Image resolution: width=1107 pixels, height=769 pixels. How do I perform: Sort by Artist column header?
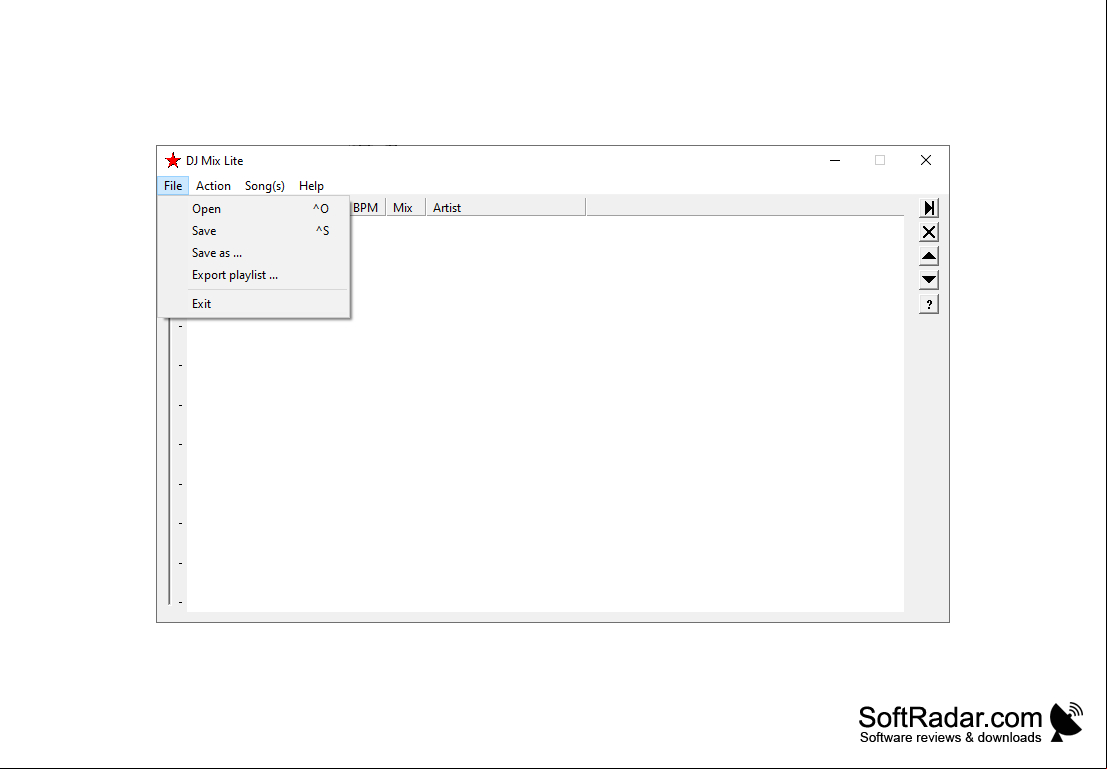505,208
